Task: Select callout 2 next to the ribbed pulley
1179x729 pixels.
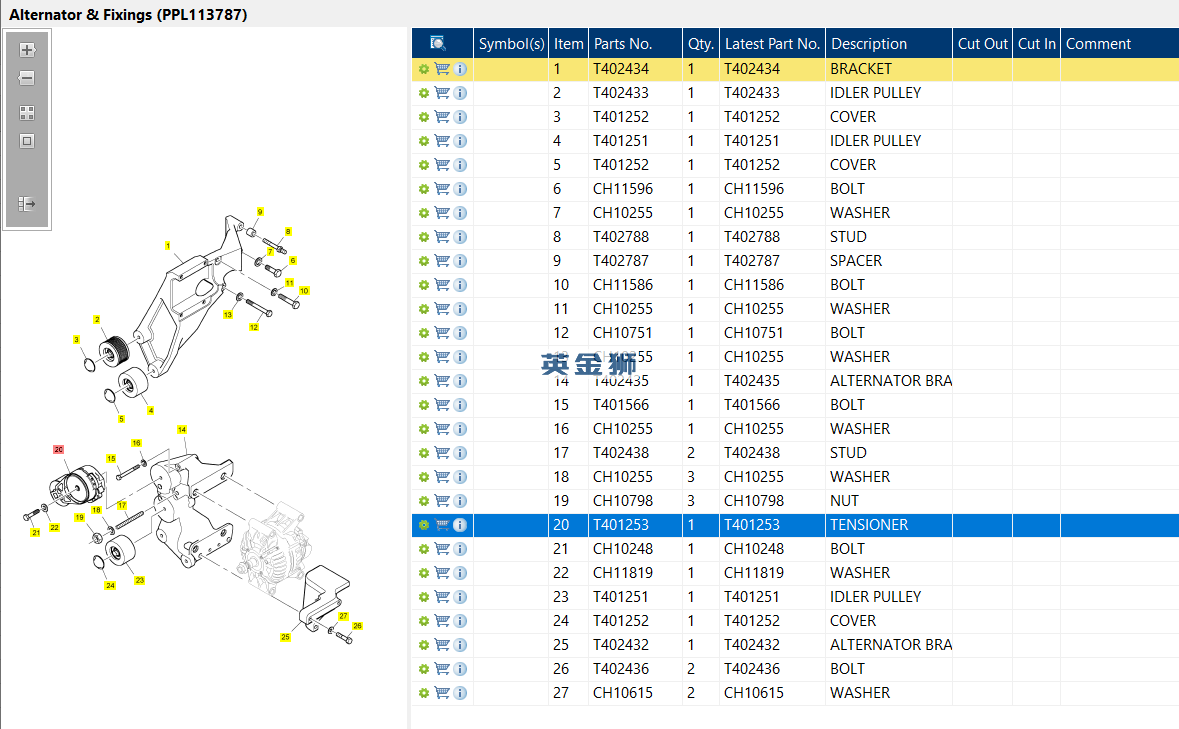Action: point(97,319)
